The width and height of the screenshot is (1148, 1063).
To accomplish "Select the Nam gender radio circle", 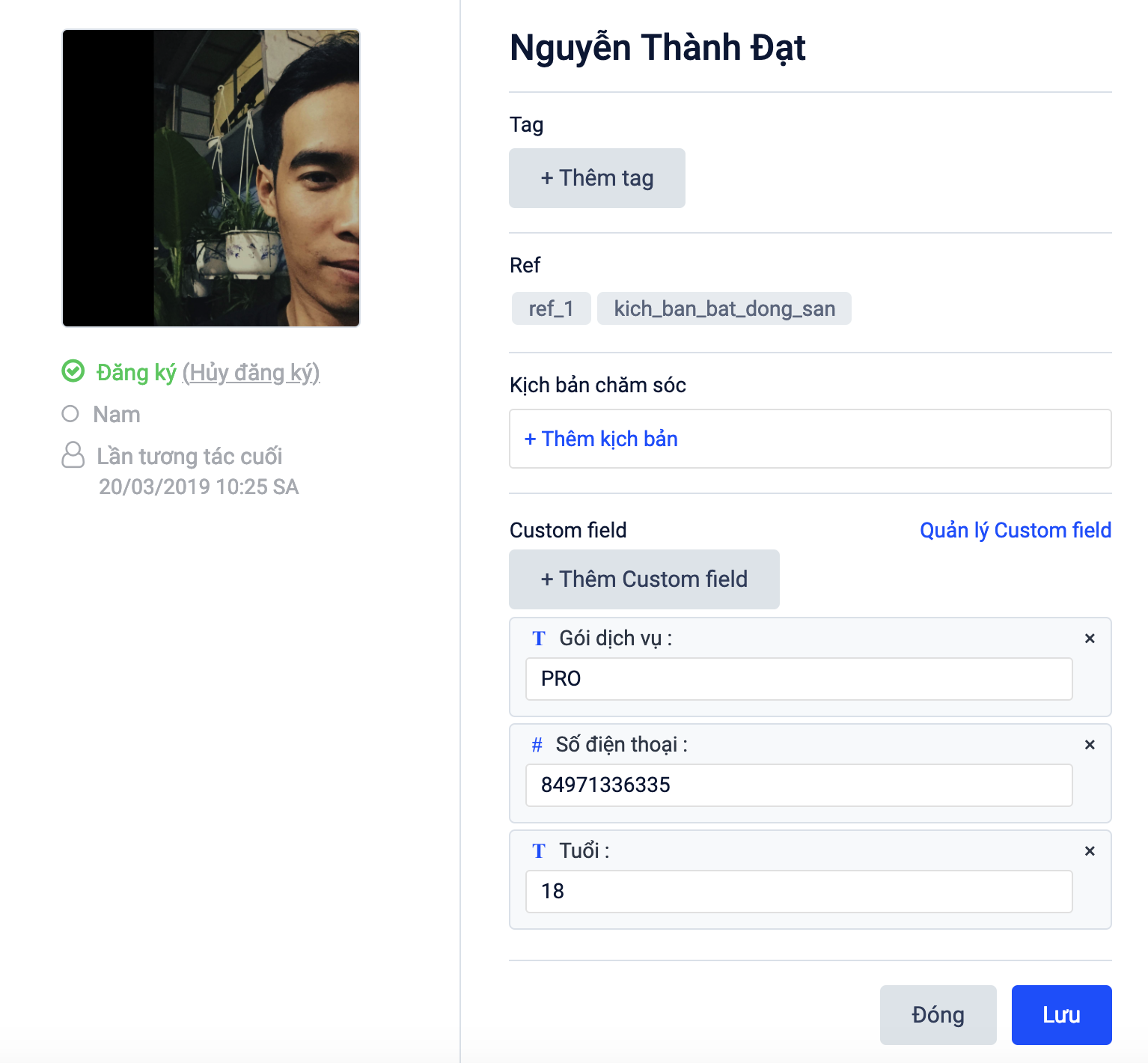I will pos(70,414).
